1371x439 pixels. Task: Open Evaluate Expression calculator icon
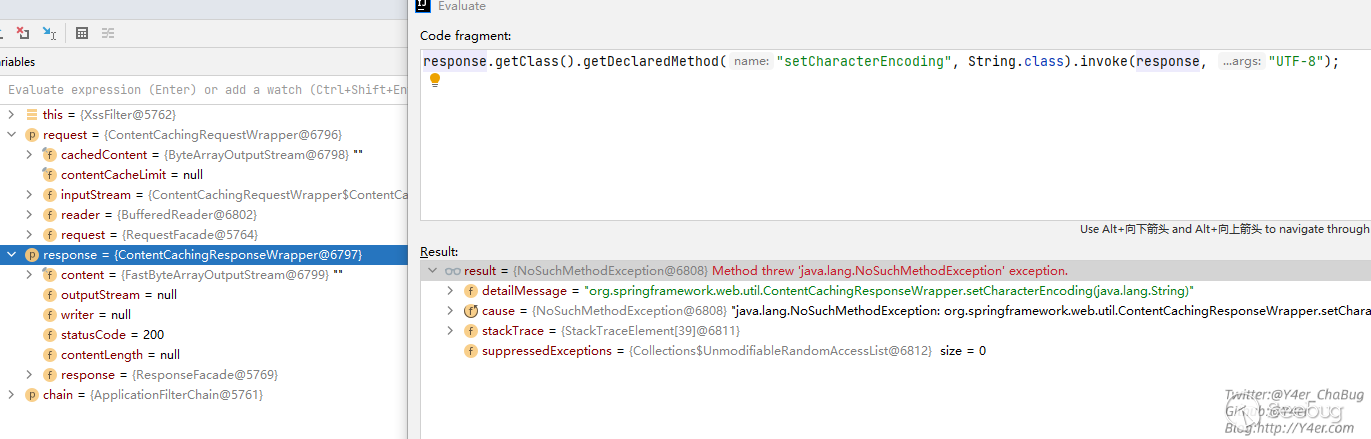(82, 33)
